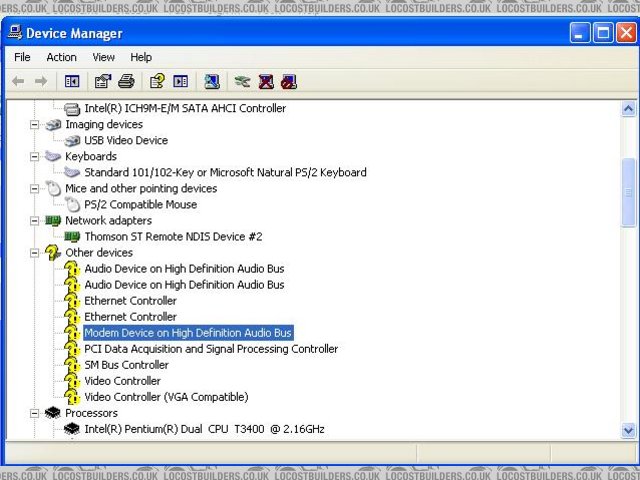Collapse the Other devices category
This screenshot has width=640, height=480.
click(x=36, y=253)
